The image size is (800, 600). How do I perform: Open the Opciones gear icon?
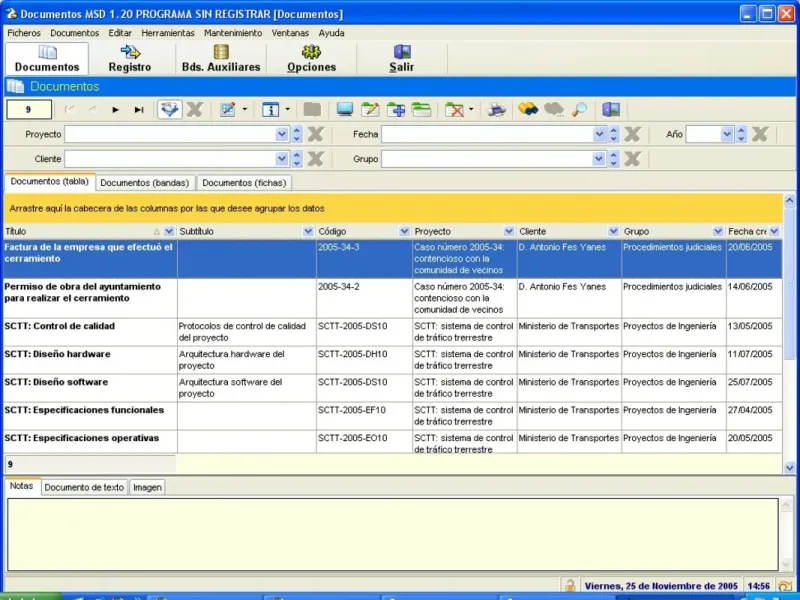point(311,53)
